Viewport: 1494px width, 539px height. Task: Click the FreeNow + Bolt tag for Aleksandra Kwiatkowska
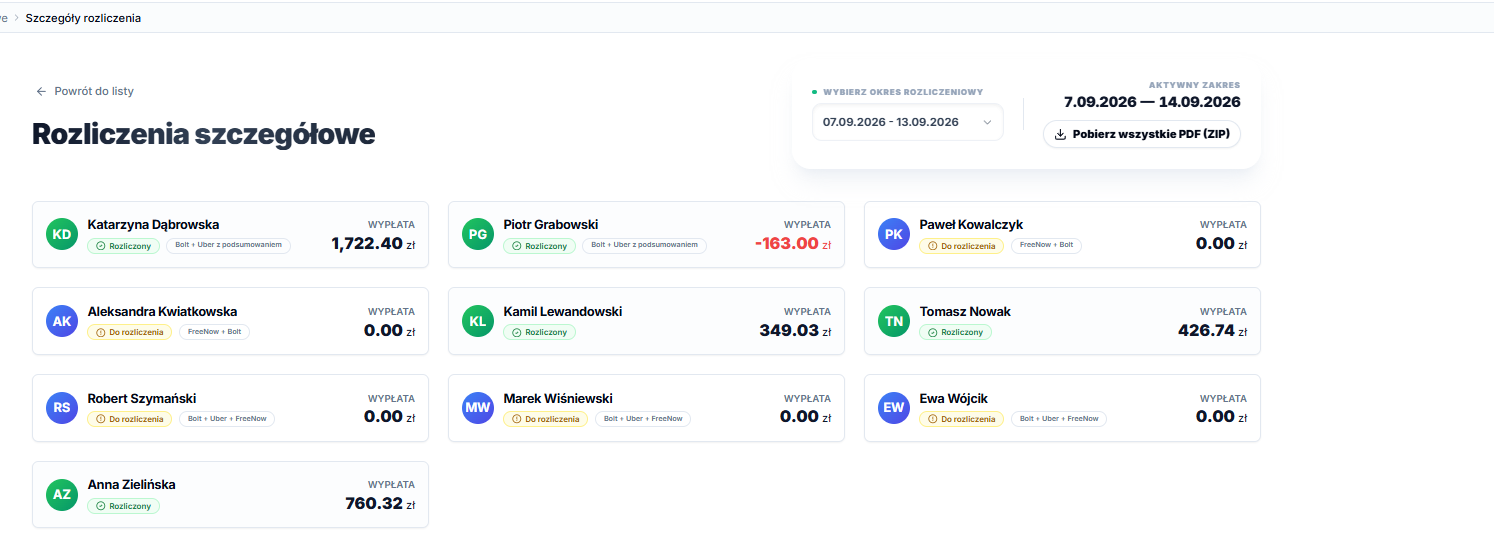214,332
